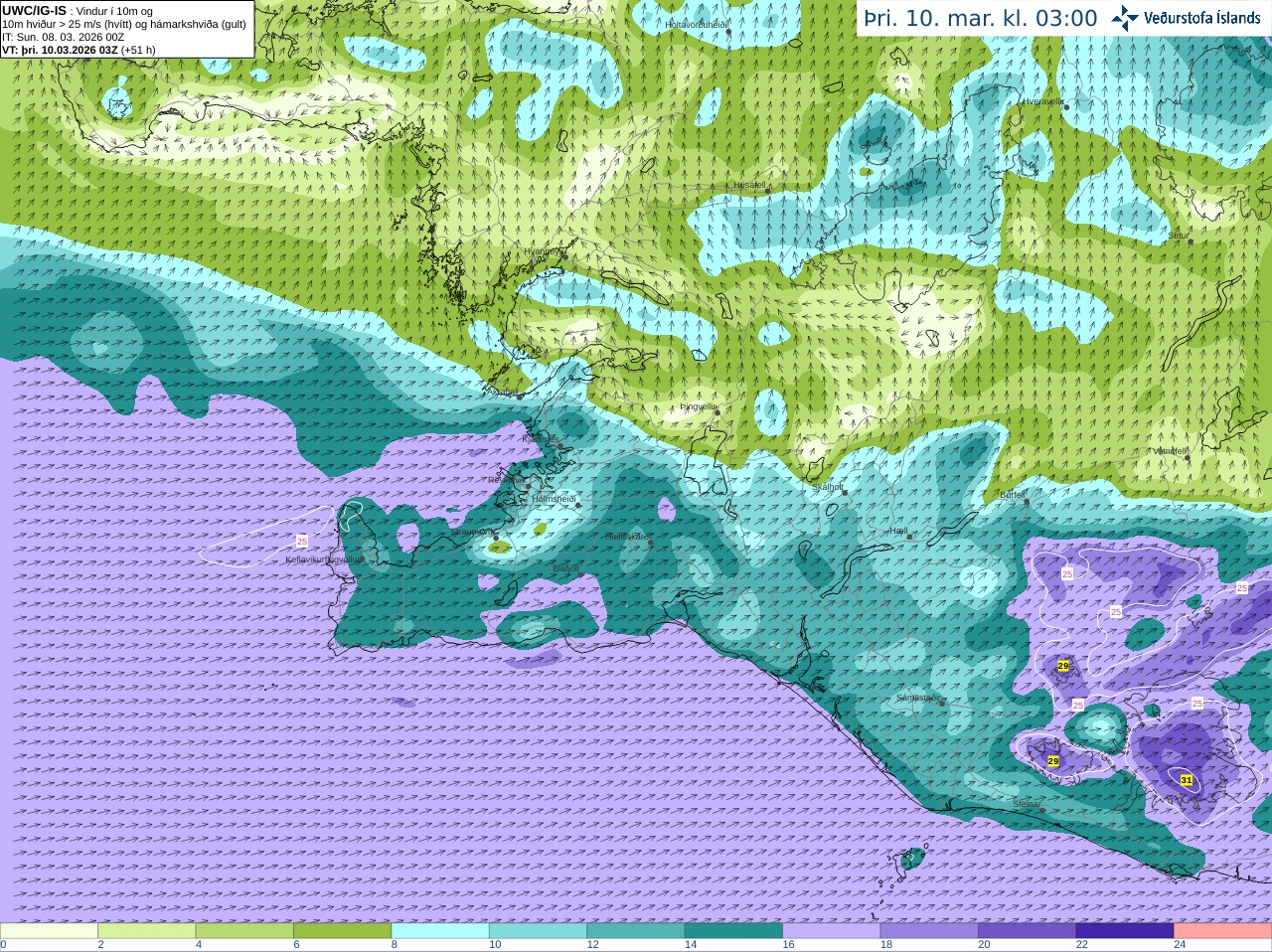Click the Húsafell station label

tap(750, 185)
